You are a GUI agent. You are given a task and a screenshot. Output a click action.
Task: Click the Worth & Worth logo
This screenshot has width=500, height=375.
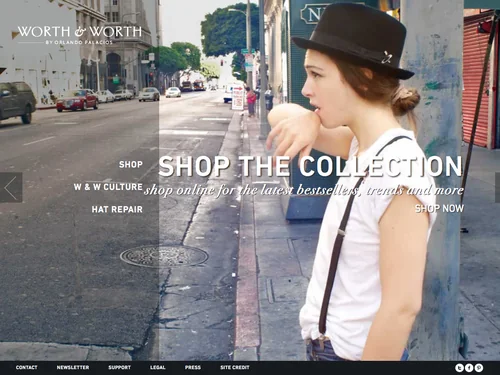(80, 35)
